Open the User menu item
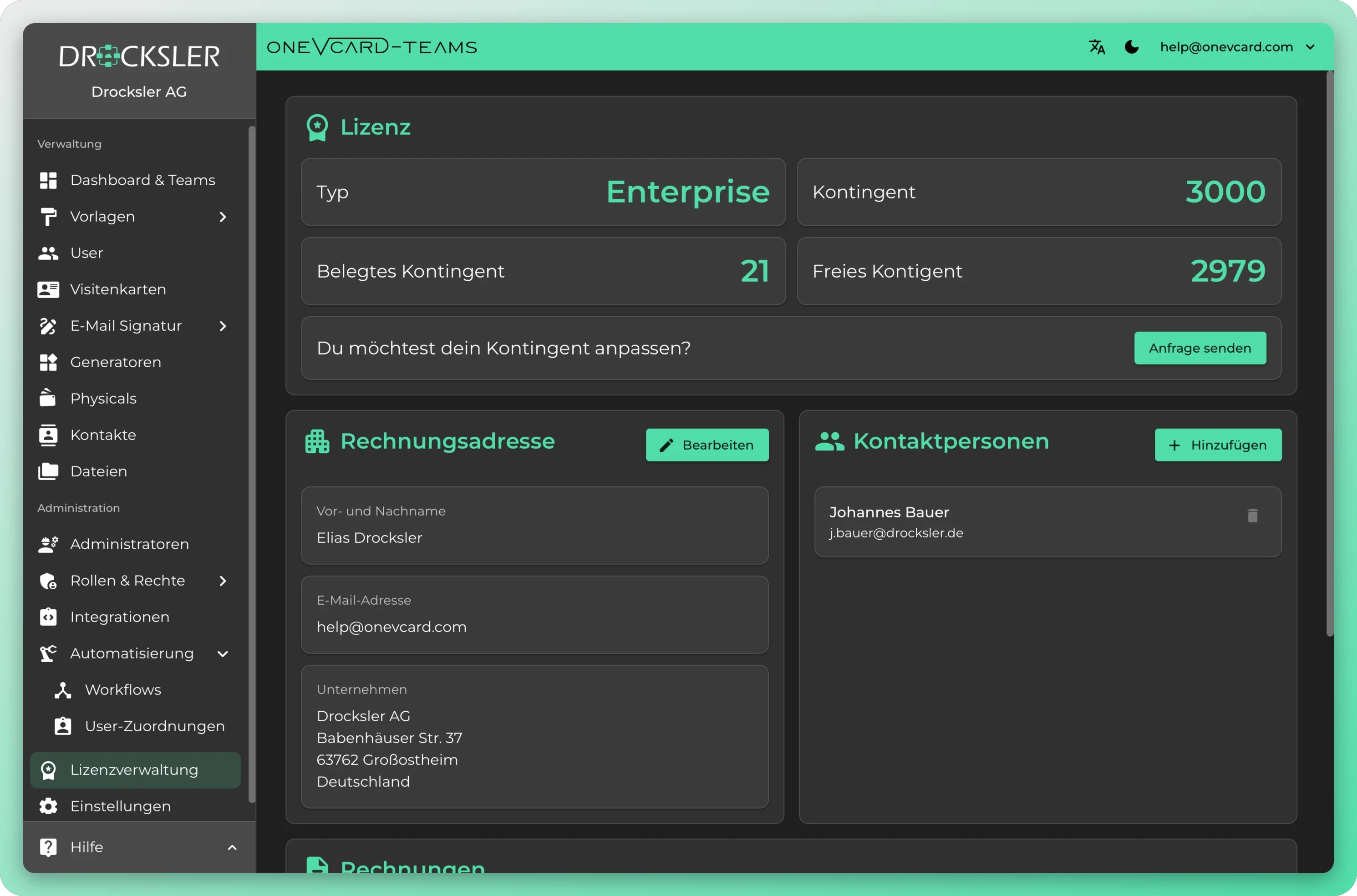The height and width of the screenshot is (896, 1357). point(135,253)
